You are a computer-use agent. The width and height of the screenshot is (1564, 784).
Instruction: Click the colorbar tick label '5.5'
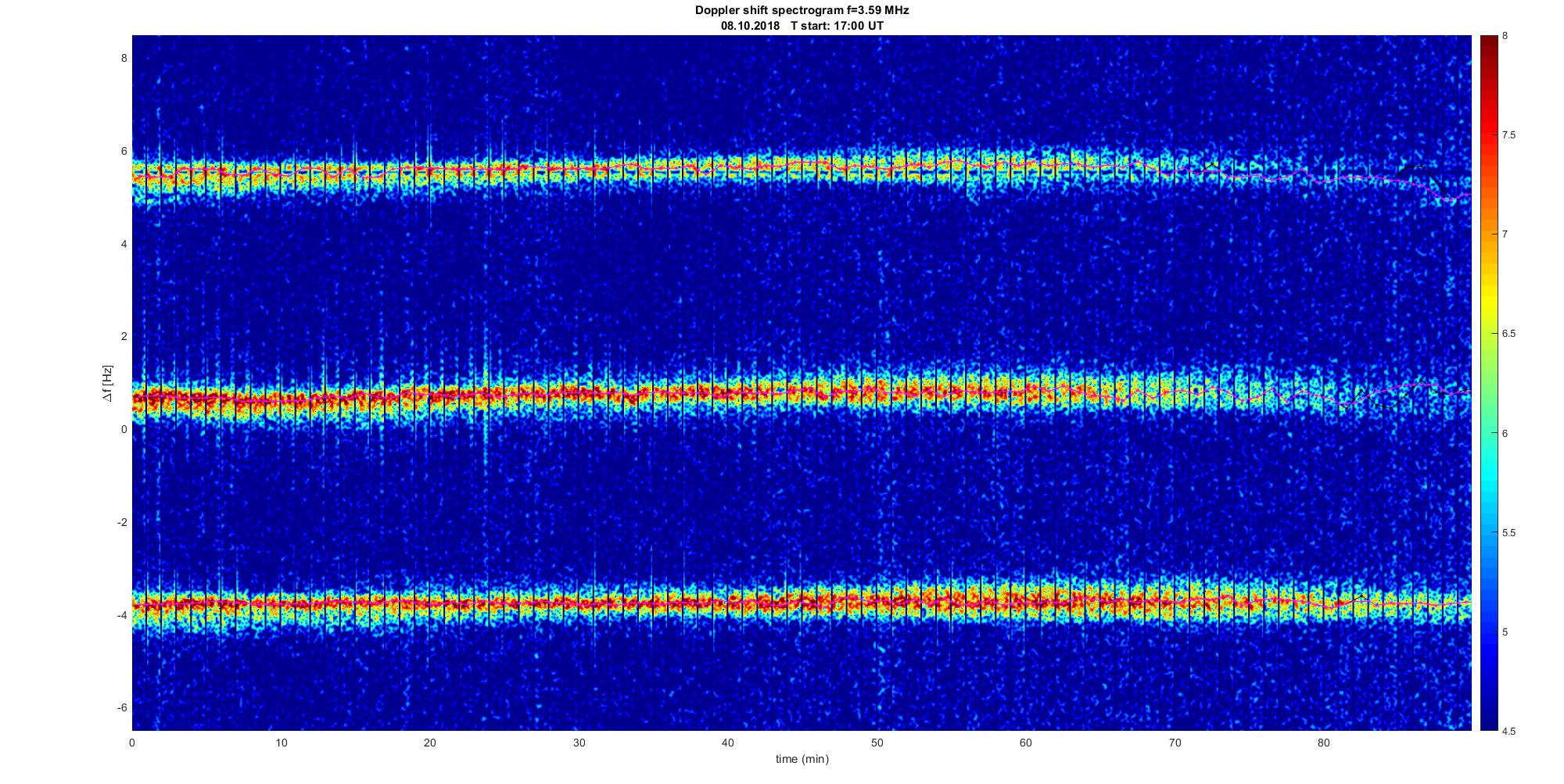point(1509,533)
